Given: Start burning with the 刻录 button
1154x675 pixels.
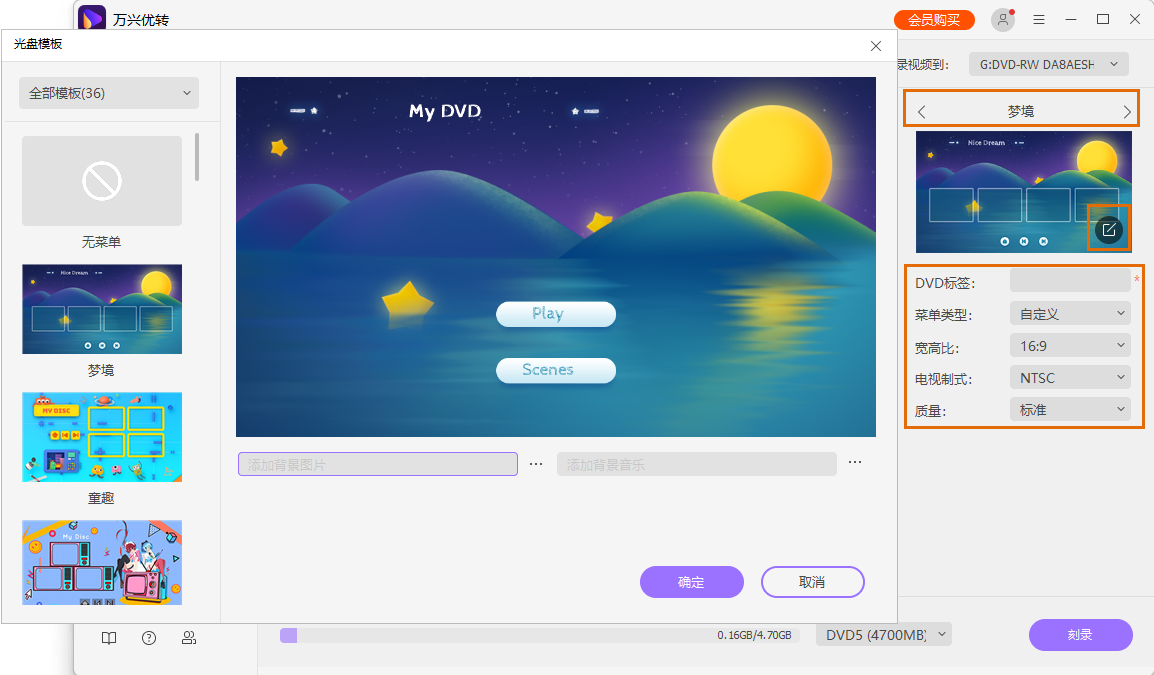Looking at the screenshot, I should coord(1081,635).
